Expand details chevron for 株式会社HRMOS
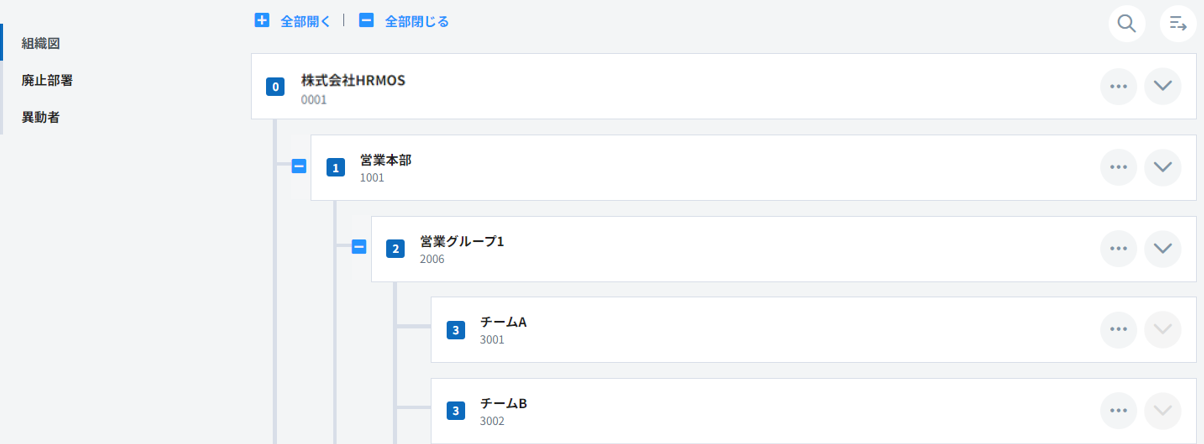 pos(1162,86)
